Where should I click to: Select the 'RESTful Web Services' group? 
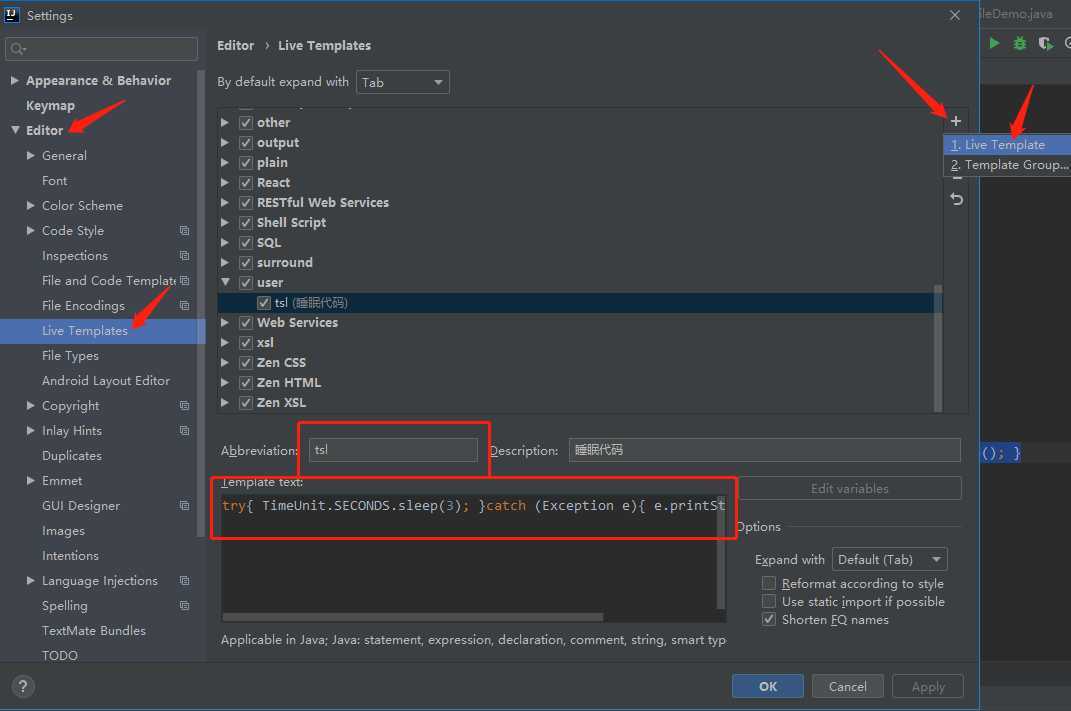tap(322, 203)
